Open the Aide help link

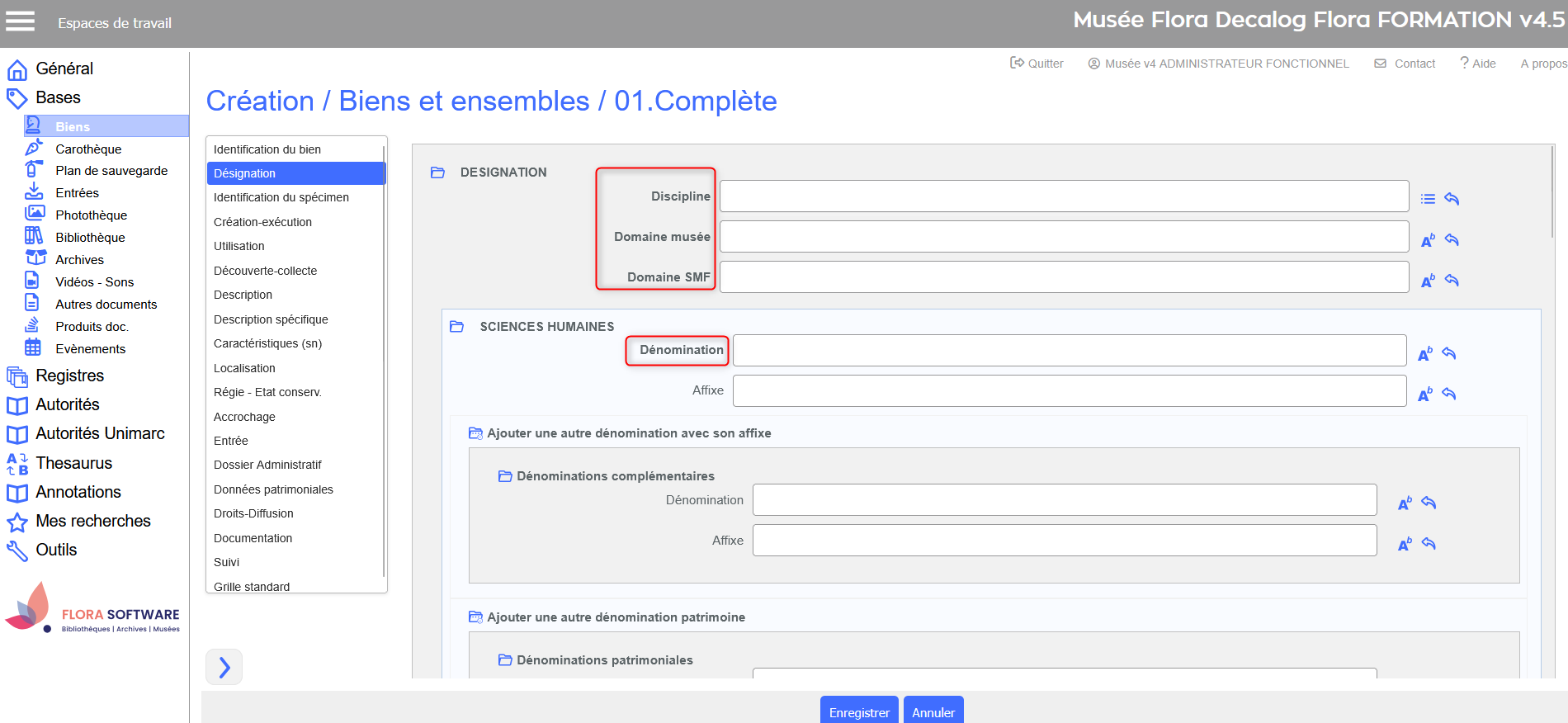[x=1477, y=64]
